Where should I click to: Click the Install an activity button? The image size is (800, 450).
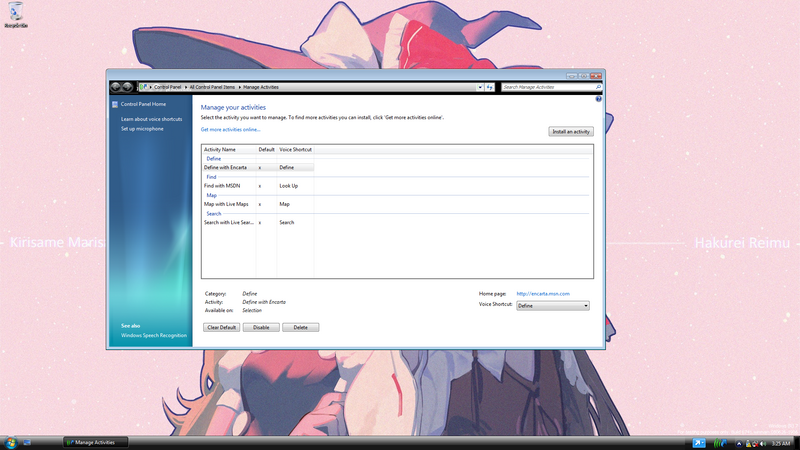[x=571, y=131]
